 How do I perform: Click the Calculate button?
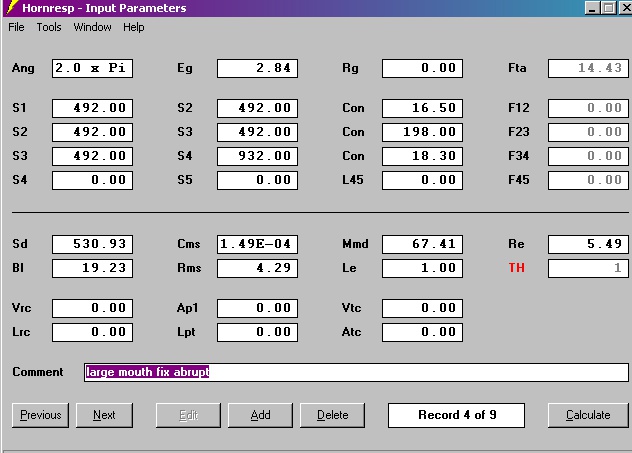[x=588, y=415]
